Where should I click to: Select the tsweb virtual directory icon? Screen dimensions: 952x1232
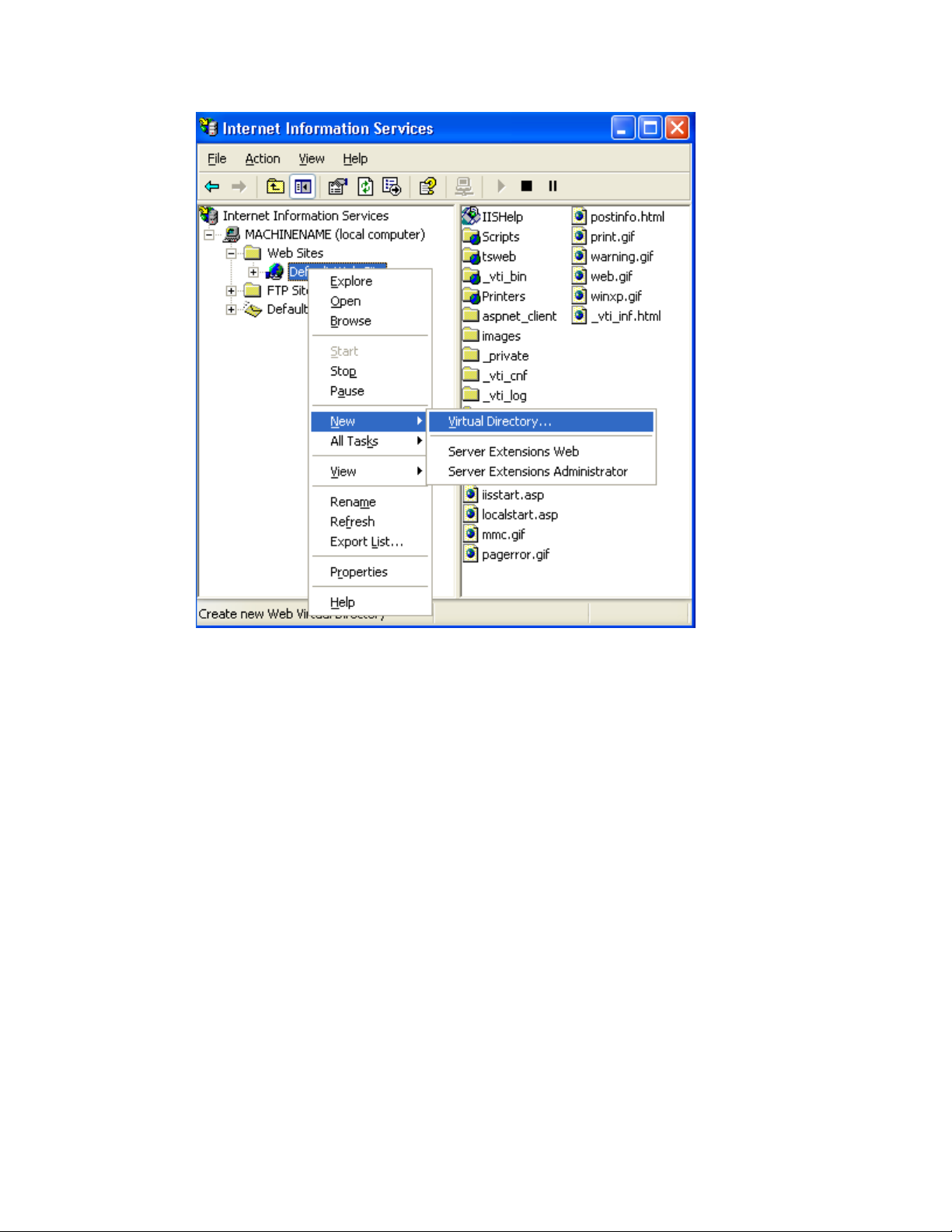coord(471,257)
